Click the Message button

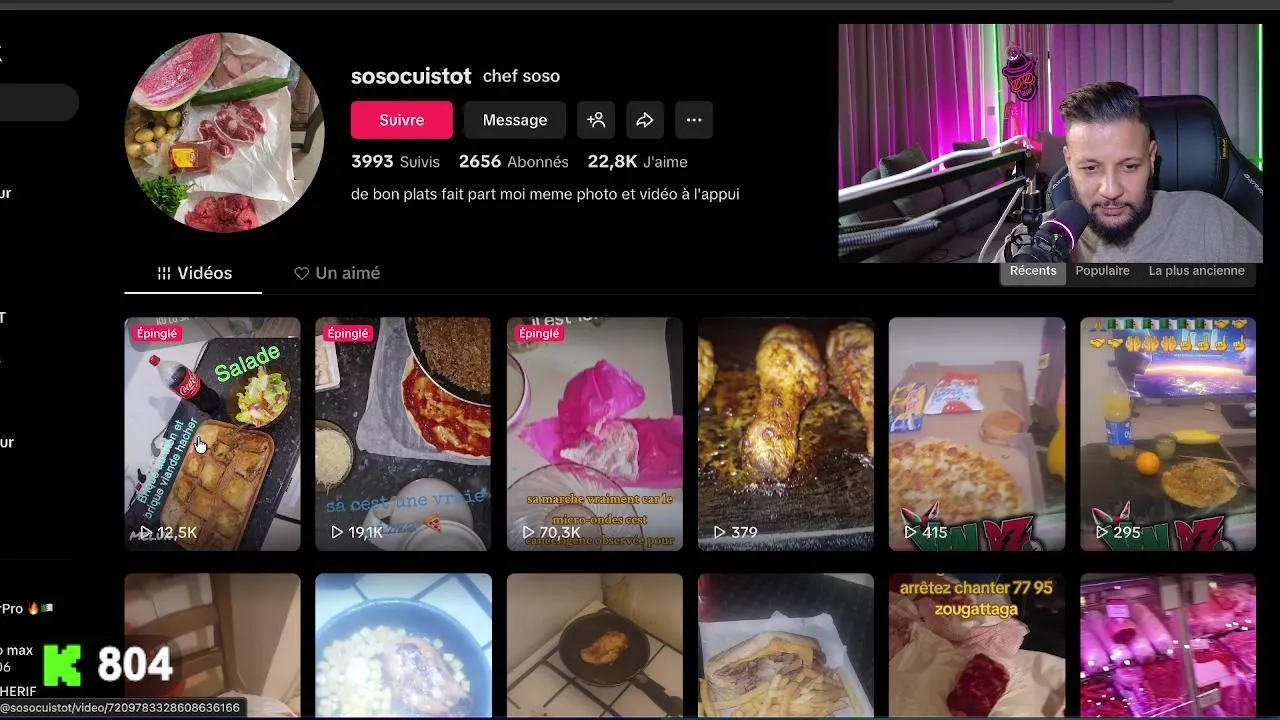(515, 120)
